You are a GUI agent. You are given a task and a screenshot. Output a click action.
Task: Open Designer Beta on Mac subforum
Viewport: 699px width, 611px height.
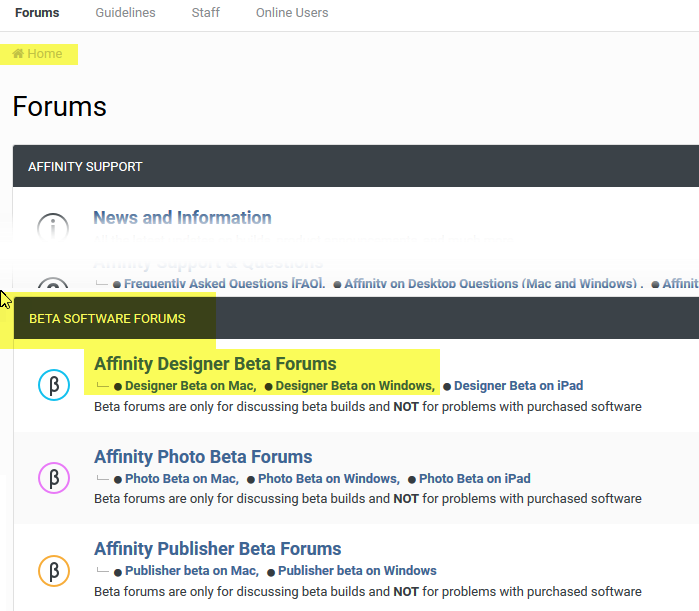[x=191, y=386]
